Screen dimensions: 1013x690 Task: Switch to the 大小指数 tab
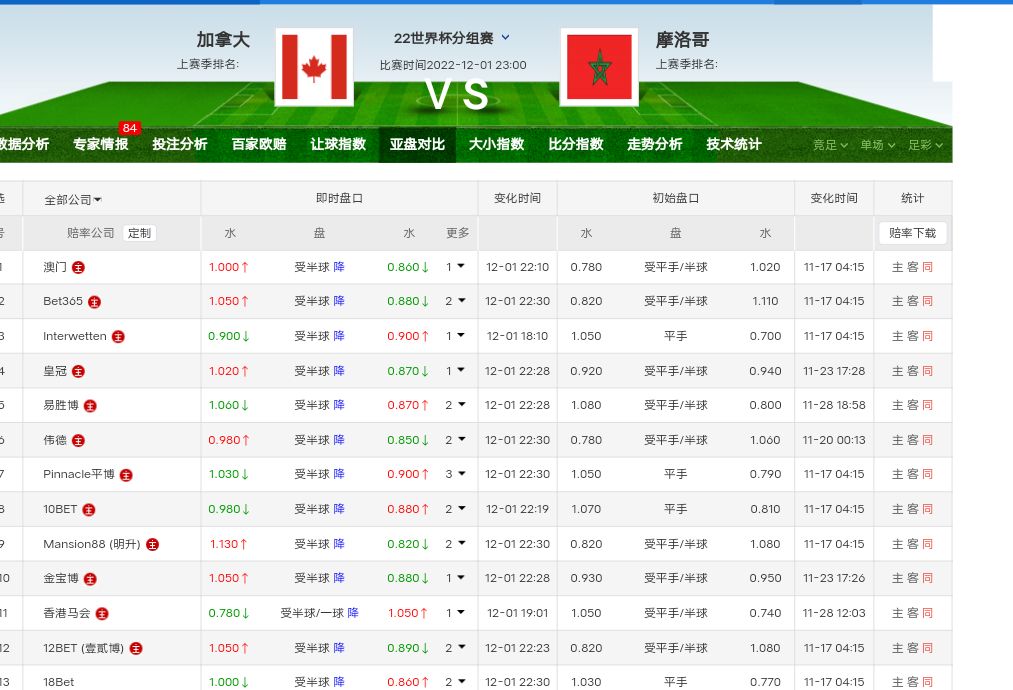click(496, 144)
